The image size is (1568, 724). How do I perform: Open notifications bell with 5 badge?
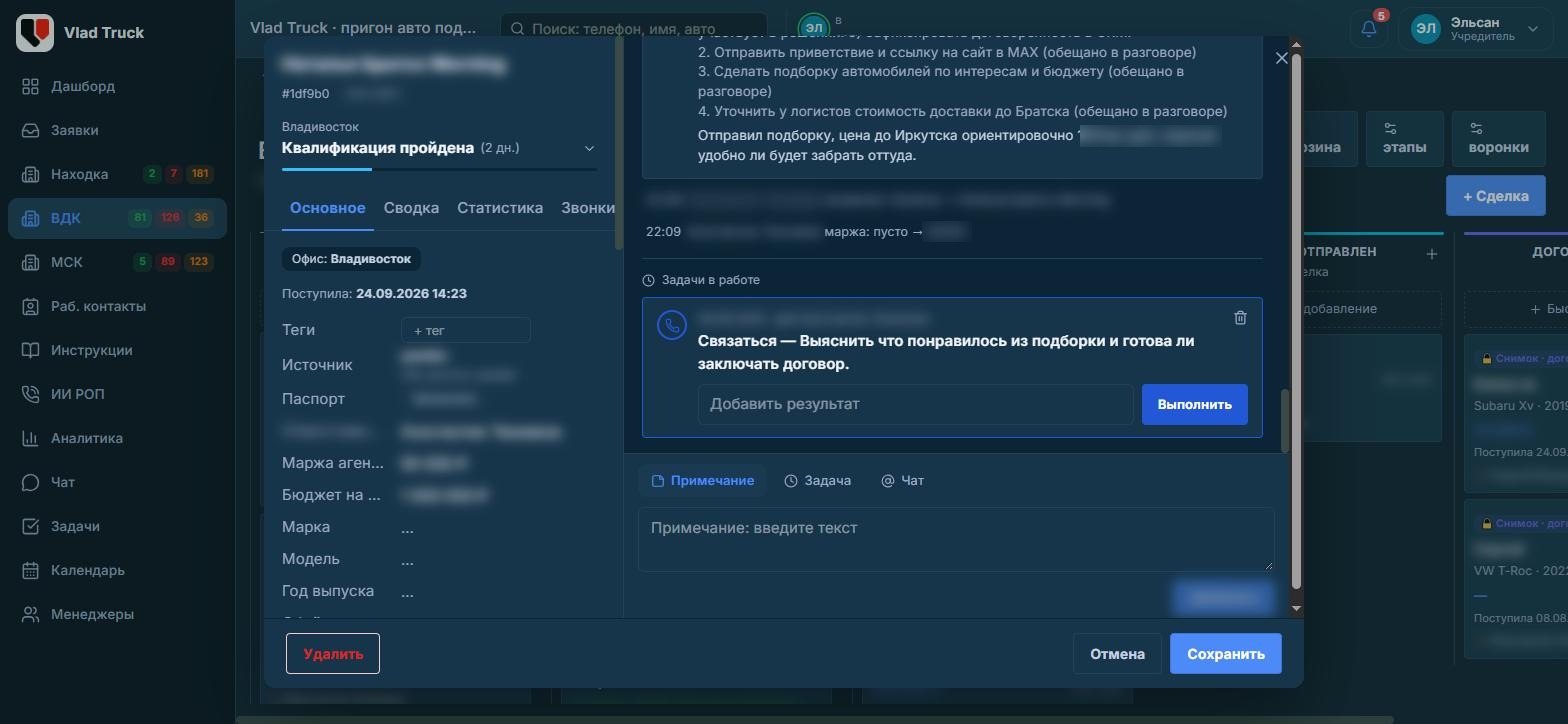tap(1369, 29)
